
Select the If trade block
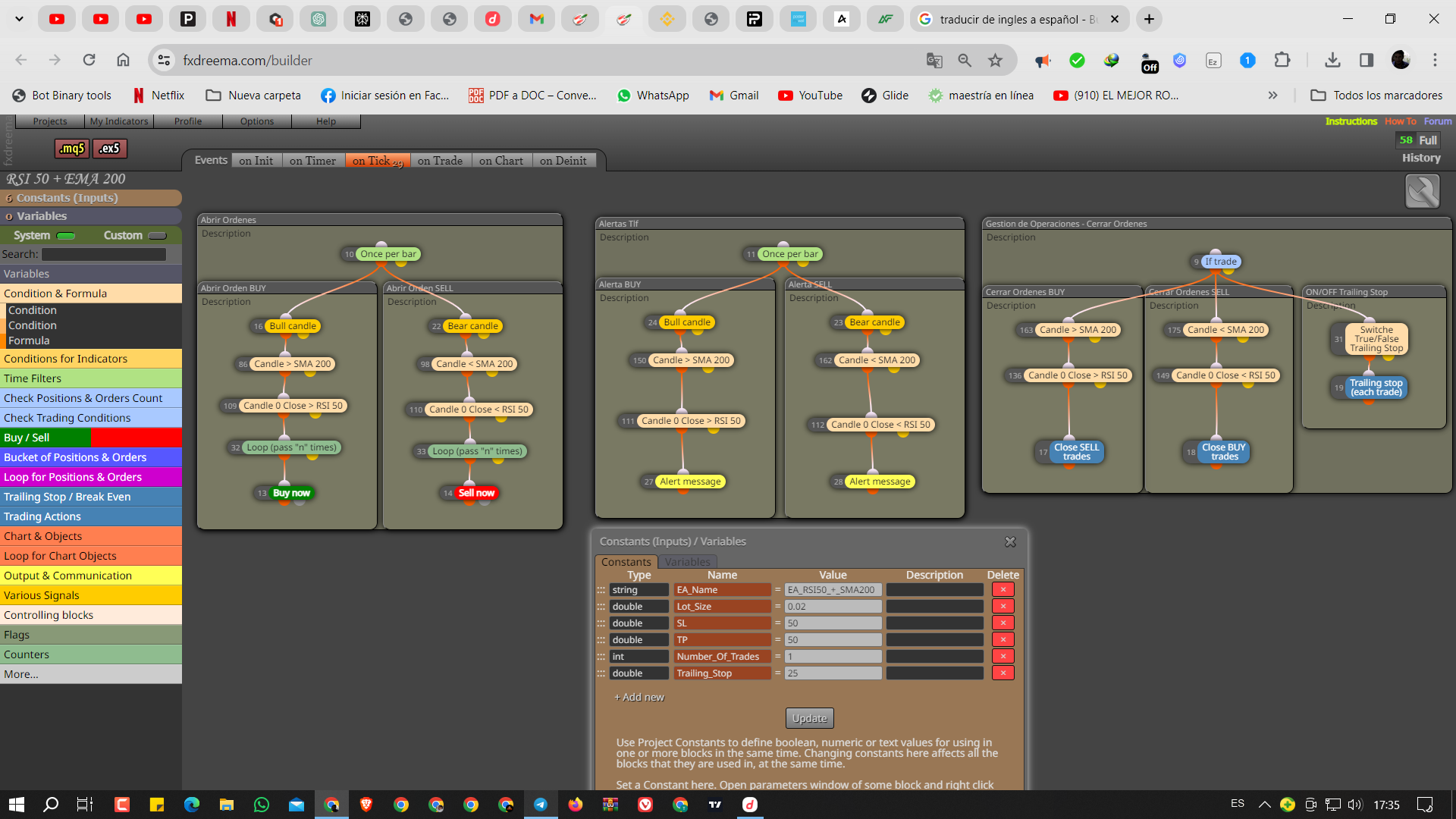[x=1221, y=262]
